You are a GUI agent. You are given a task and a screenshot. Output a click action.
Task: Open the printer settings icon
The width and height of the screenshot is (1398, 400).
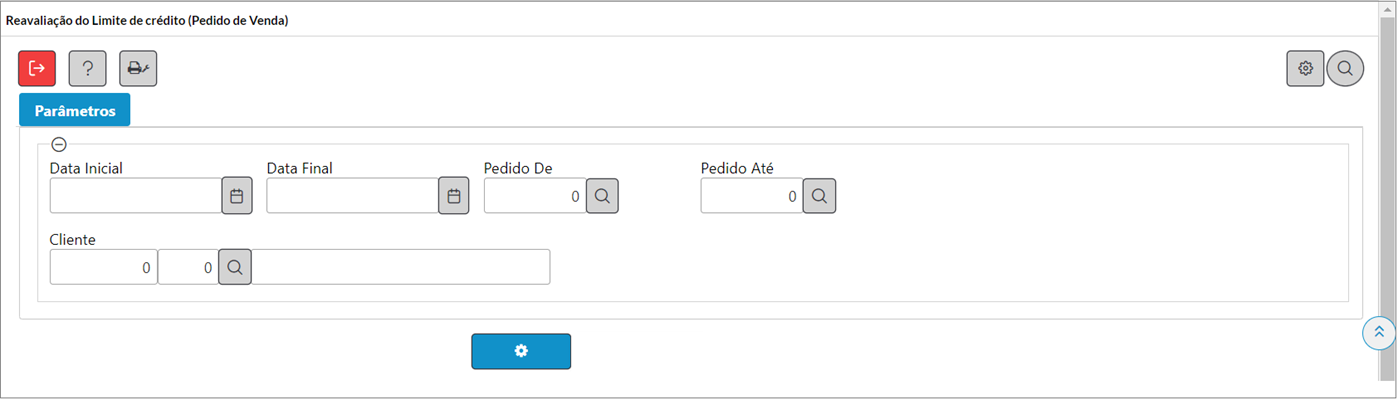tap(138, 68)
